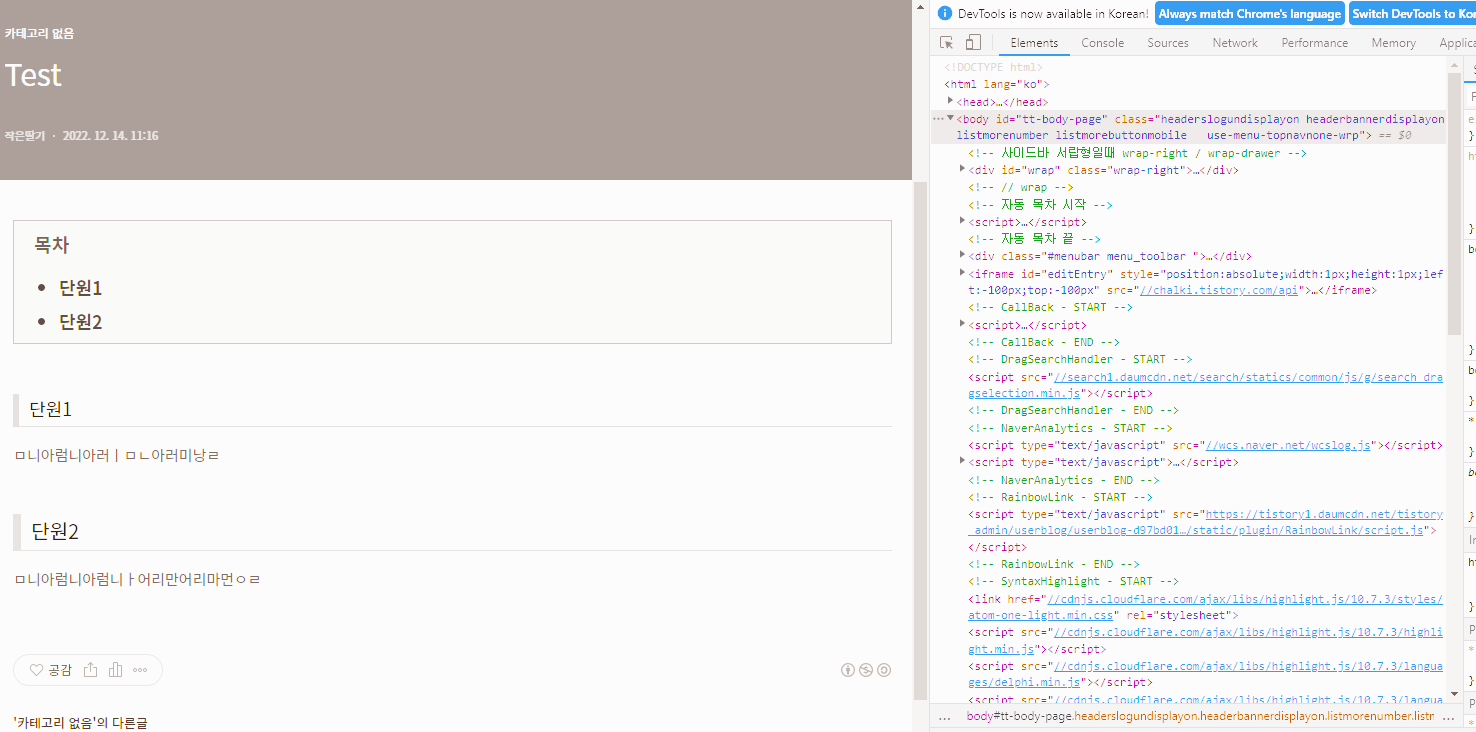Click the Test post title
The height and width of the screenshot is (732, 1476).
(33, 75)
